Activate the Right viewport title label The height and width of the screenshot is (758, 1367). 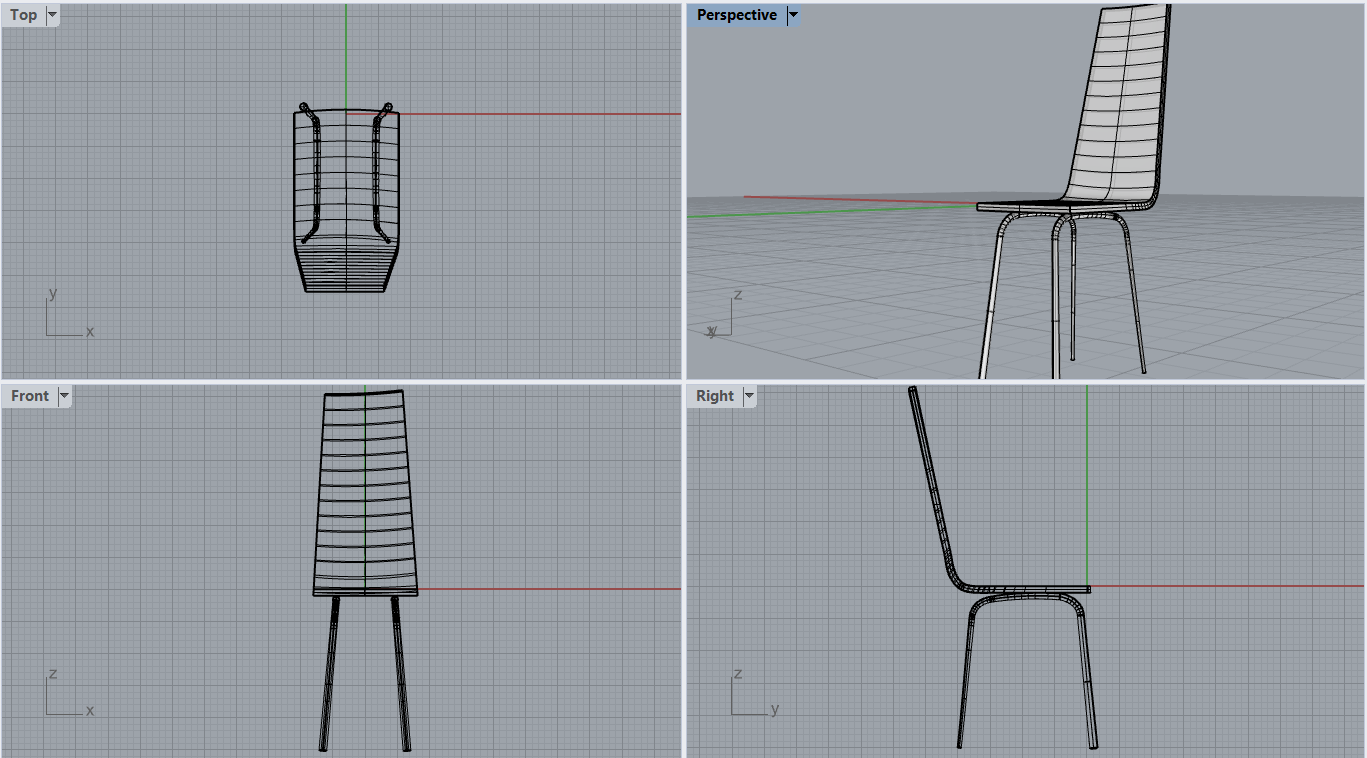(x=715, y=396)
